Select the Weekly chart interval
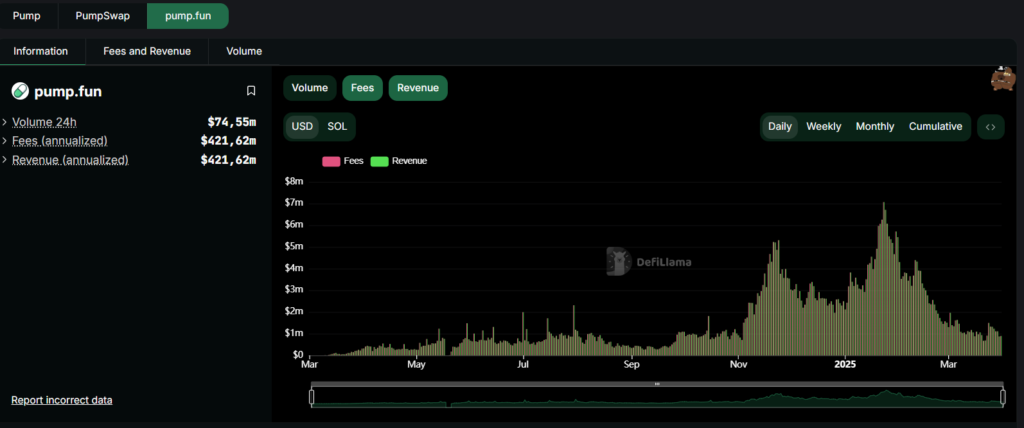The width and height of the screenshot is (1024, 428). pyautogui.click(x=823, y=127)
